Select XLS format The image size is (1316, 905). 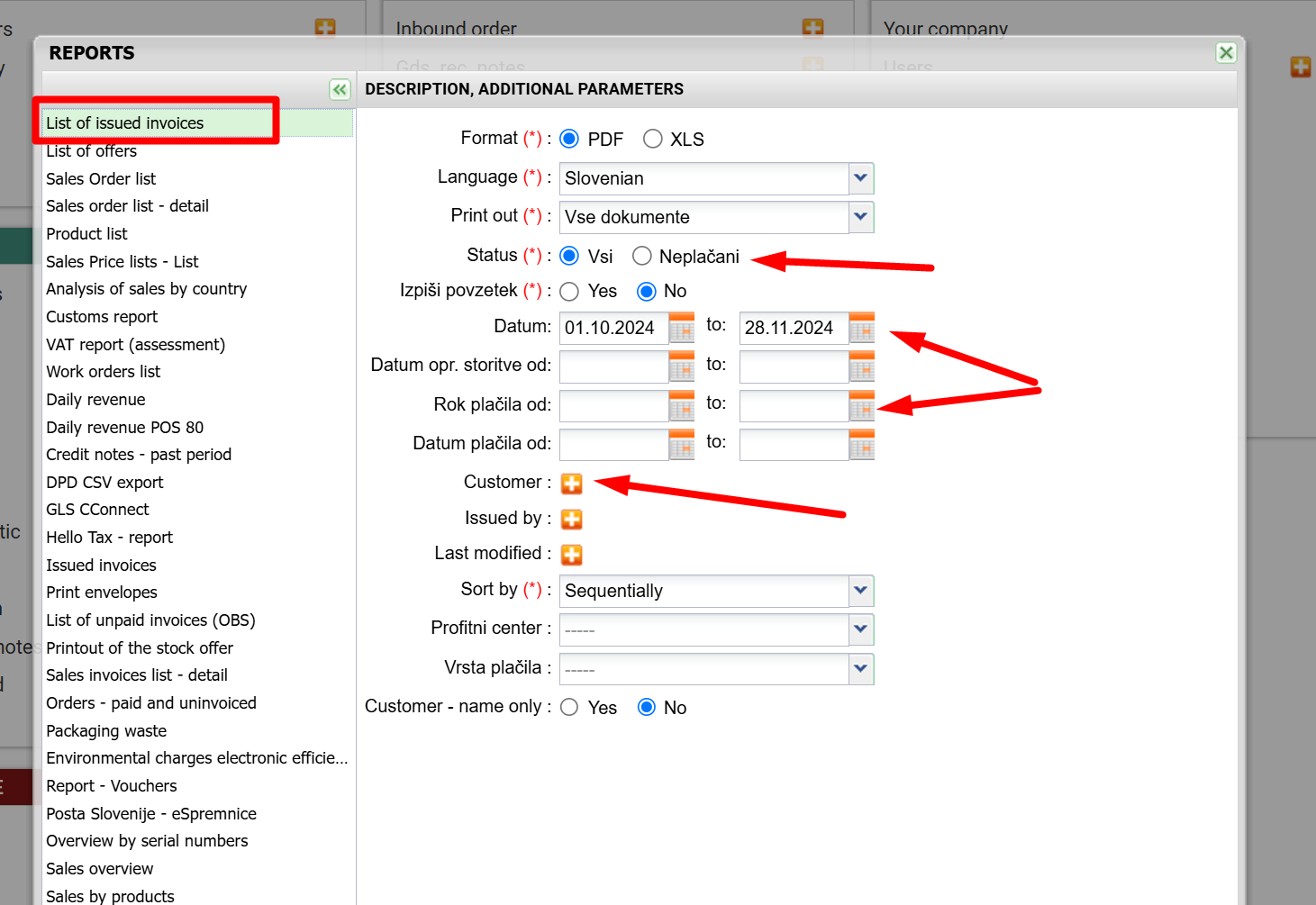tap(653, 139)
